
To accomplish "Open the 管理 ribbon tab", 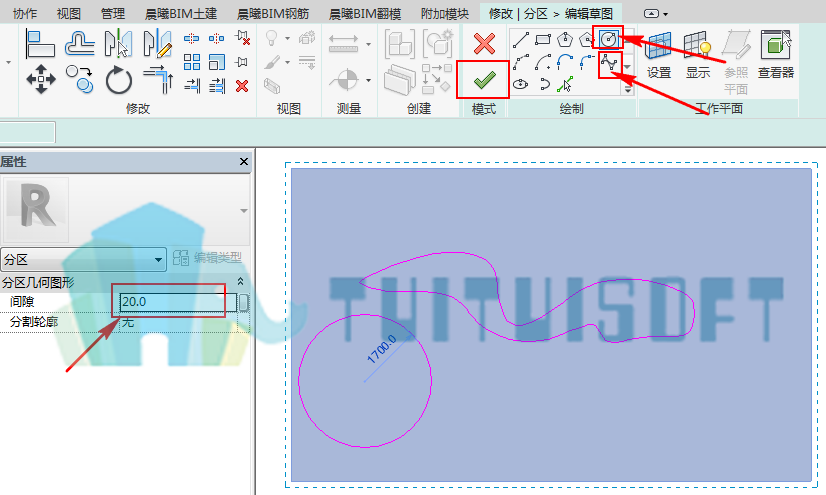I will tap(113, 13).
